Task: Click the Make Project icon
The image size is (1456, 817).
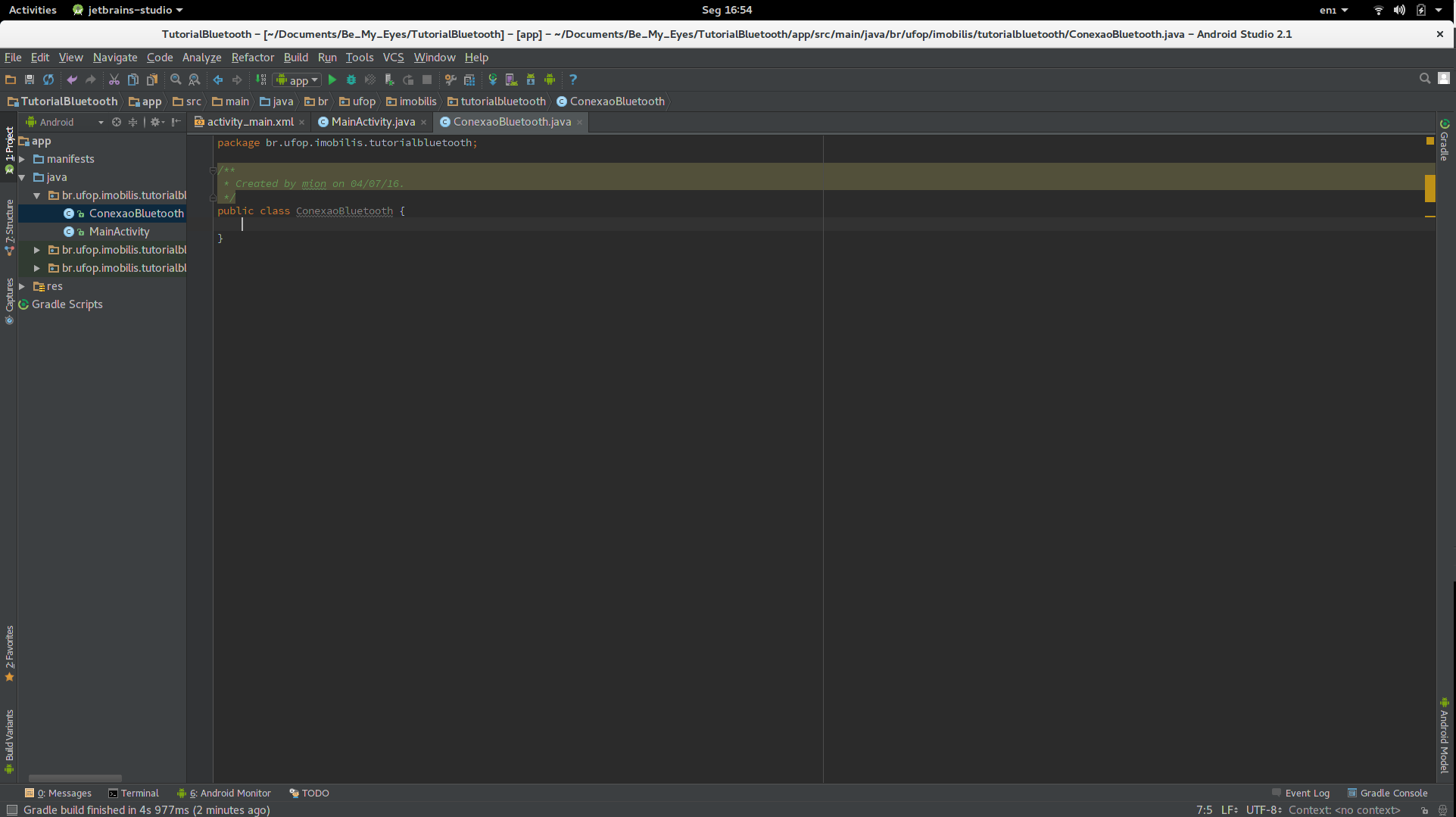Action: click(x=261, y=80)
